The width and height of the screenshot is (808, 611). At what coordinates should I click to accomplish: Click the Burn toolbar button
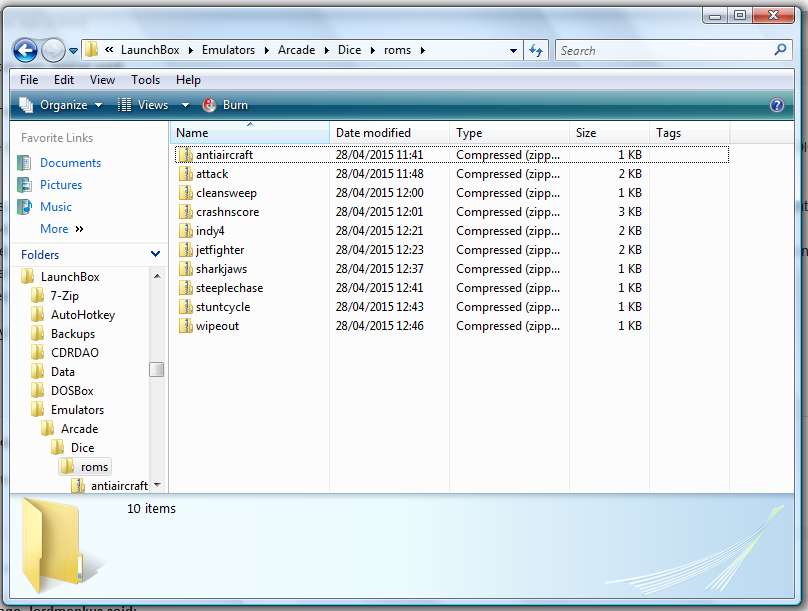[x=226, y=105]
